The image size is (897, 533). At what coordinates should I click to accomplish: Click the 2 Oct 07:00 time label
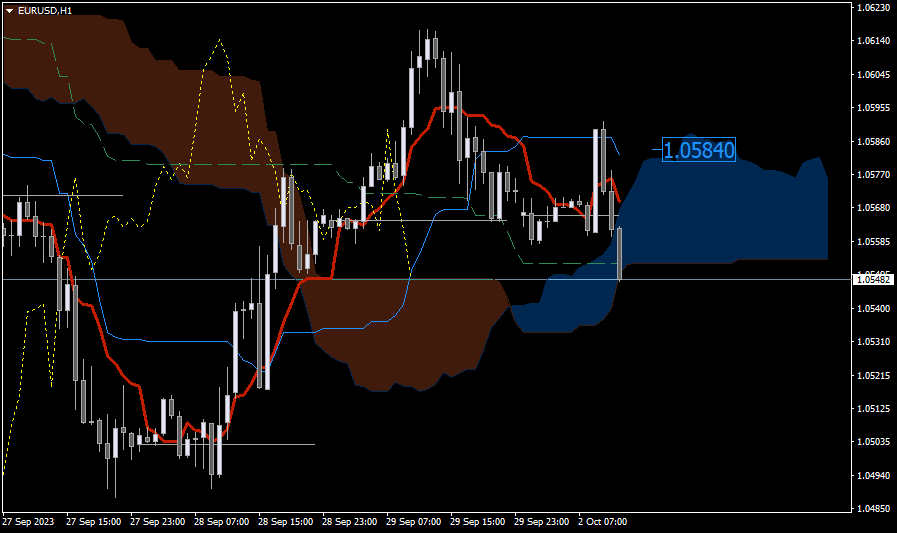[x=603, y=522]
